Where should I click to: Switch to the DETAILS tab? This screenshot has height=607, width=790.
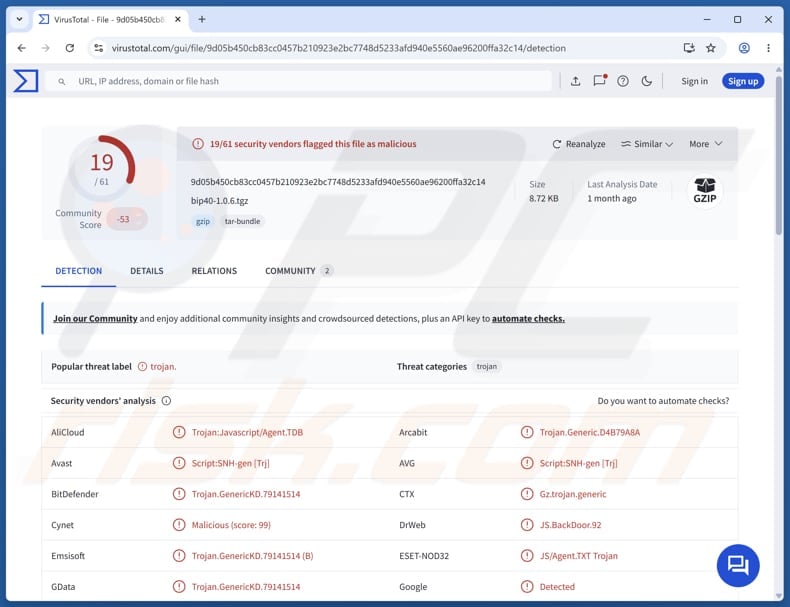[147, 271]
